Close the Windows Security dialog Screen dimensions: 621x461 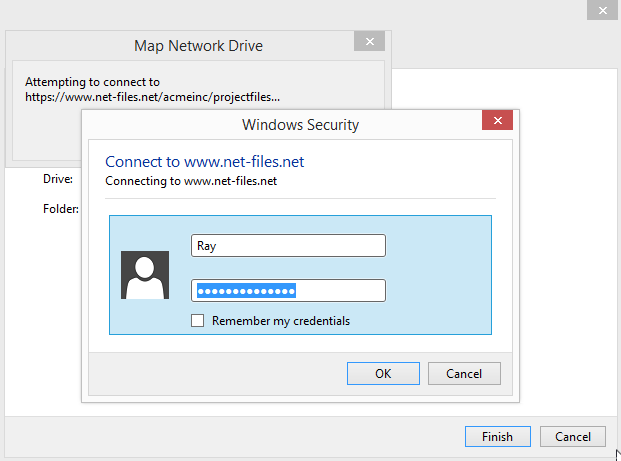pos(497,120)
